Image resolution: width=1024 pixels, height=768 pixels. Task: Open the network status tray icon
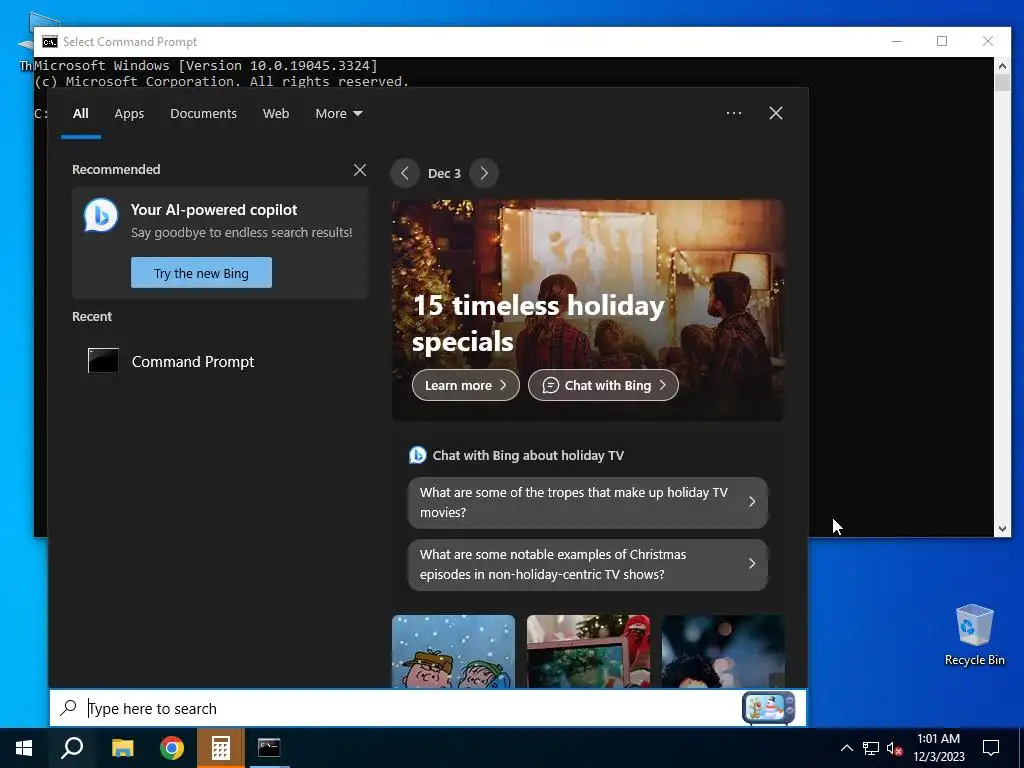(871, 748)
